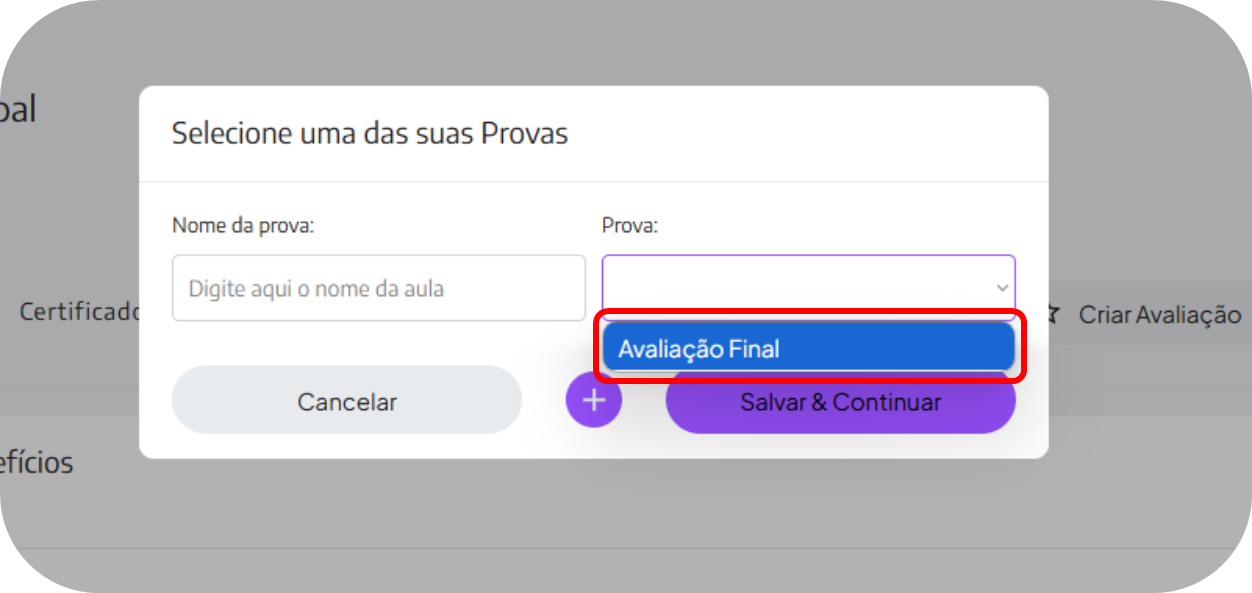Open the Prova select box
Image resolution: width=1252 pixels, height=593 pixels.
point(808,288)
